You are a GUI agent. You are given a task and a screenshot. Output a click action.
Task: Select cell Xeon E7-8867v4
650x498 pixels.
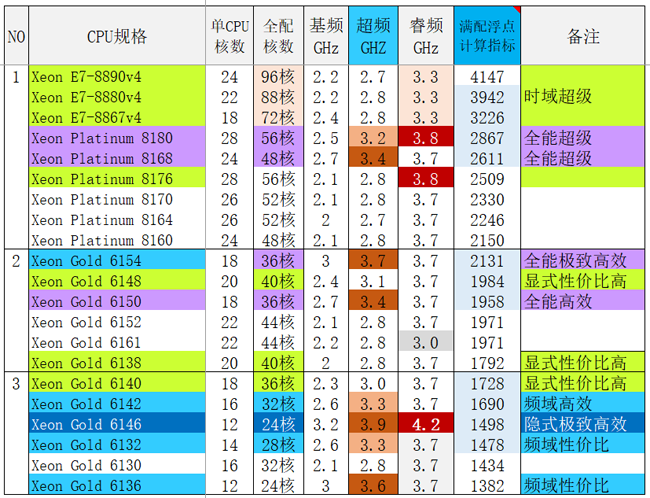pos(117,117)
